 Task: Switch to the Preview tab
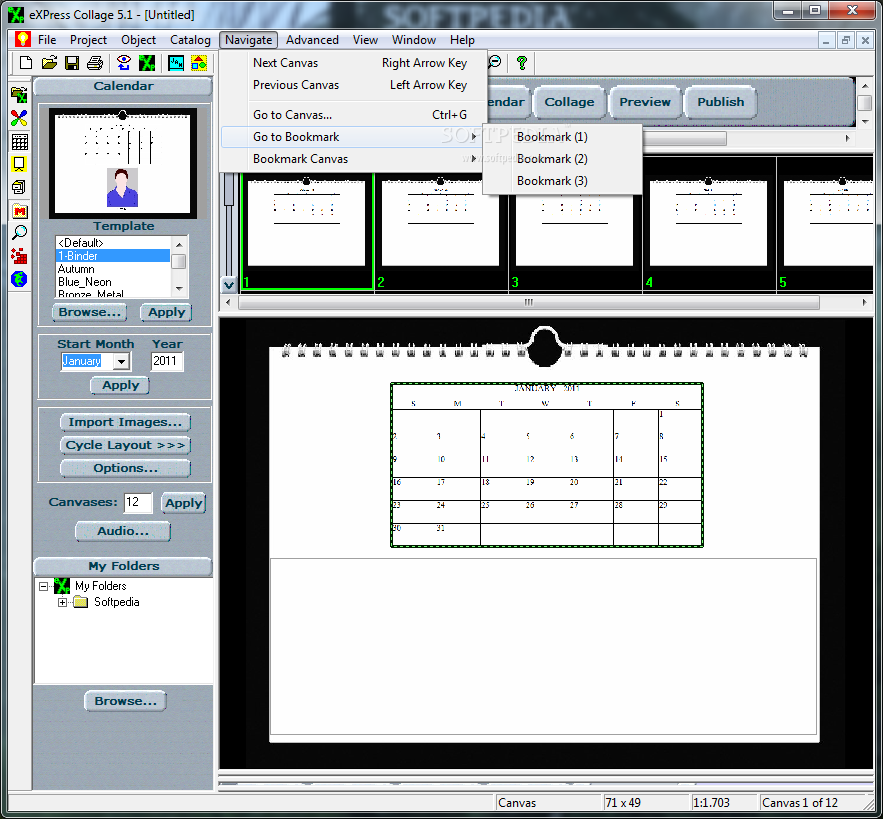(x=645, y=102)
